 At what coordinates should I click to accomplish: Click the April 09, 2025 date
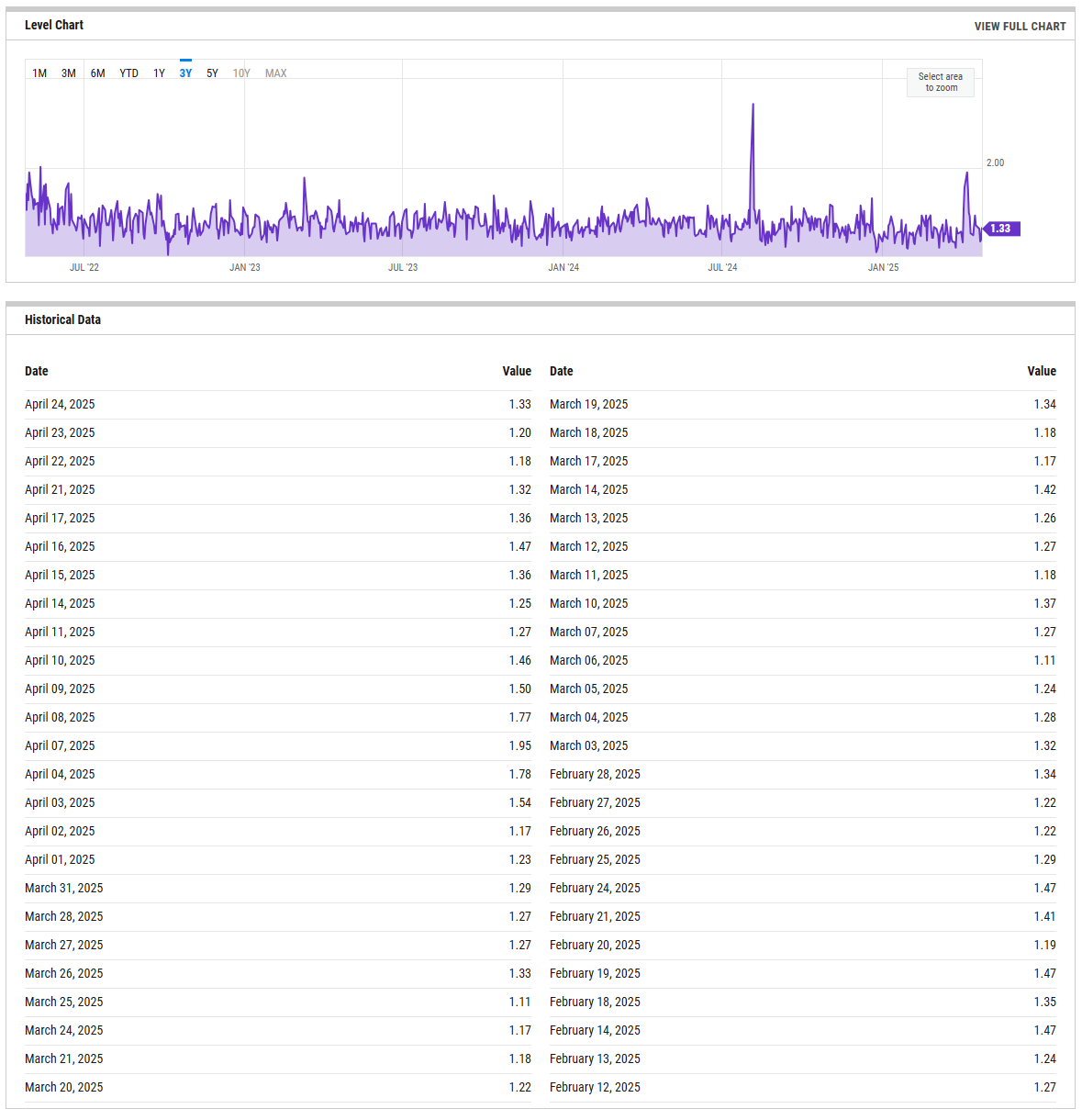pos(60,689)
